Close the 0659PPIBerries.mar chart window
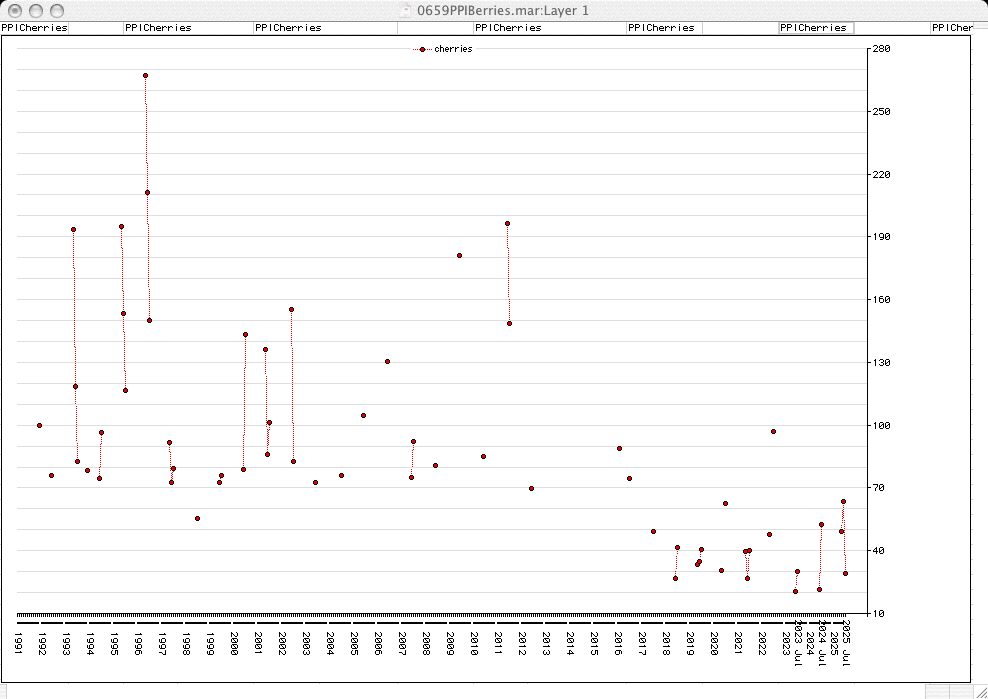Image resolution: width=988 pixels, height=699 pixels. [15, 10]
